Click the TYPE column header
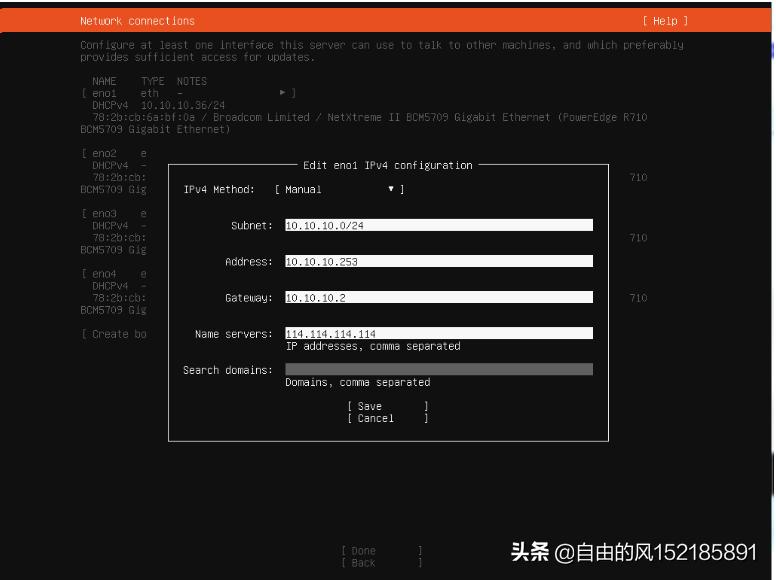 coord(152,81)
